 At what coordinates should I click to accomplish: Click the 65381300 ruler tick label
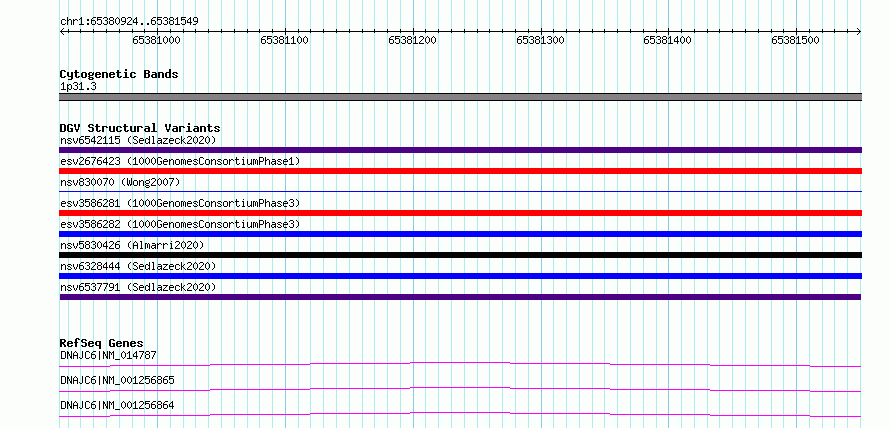point(540,41)
